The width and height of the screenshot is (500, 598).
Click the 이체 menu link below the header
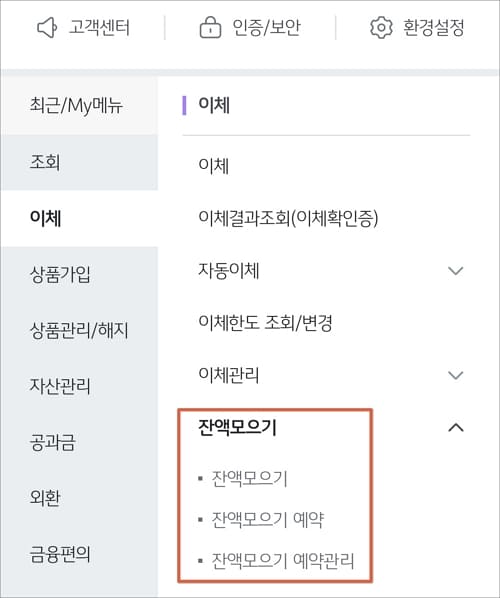pyautogui.click(x=214, y=166)
